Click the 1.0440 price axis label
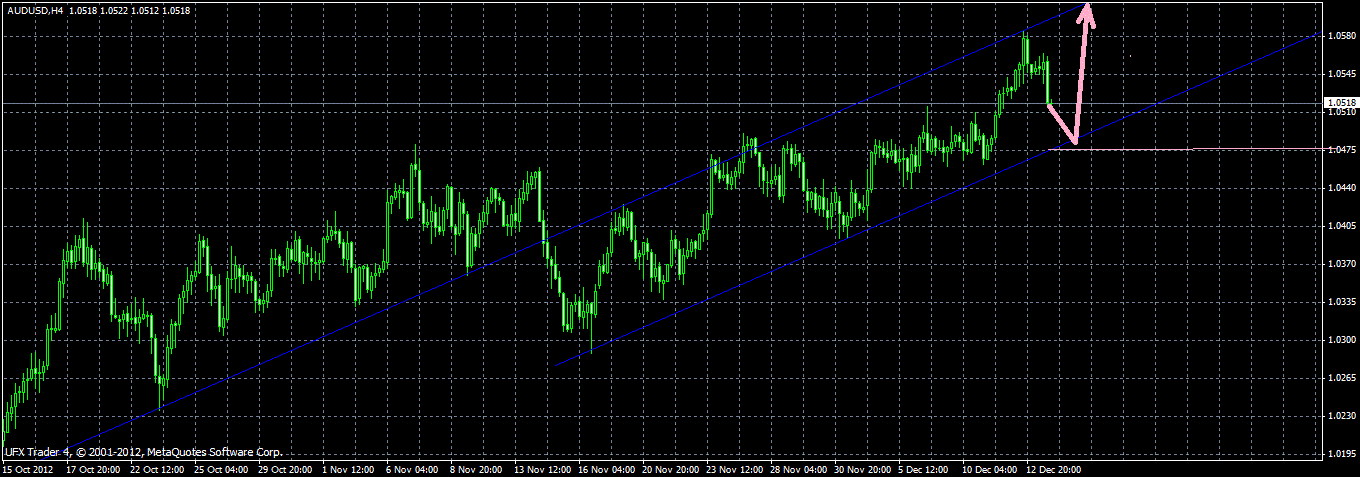The image size is (1360, 477). pos(1342,189)
